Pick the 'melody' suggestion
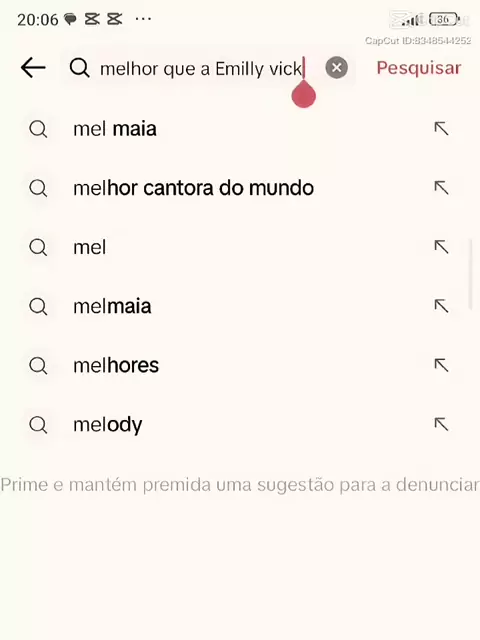Viewport: 480px width, 640px height. 240,424
